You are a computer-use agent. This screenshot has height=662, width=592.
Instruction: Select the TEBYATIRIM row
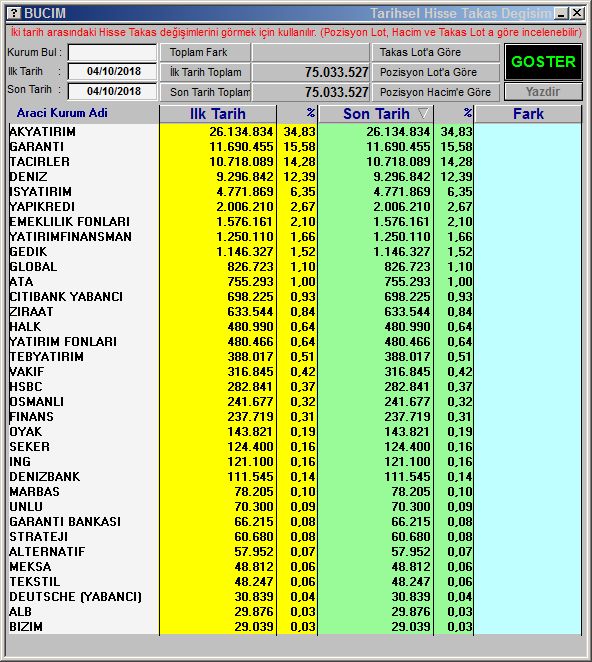295,357
